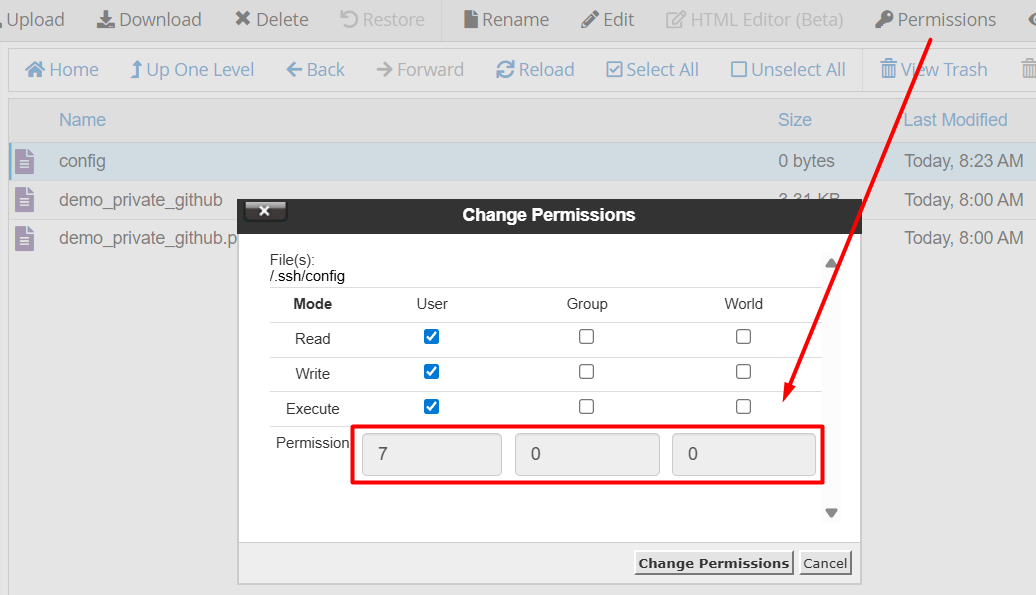The width and height of the screenshot is (1036, 595).
Task: Click the Up One Level icon
Action: click(x=191, y=69)
